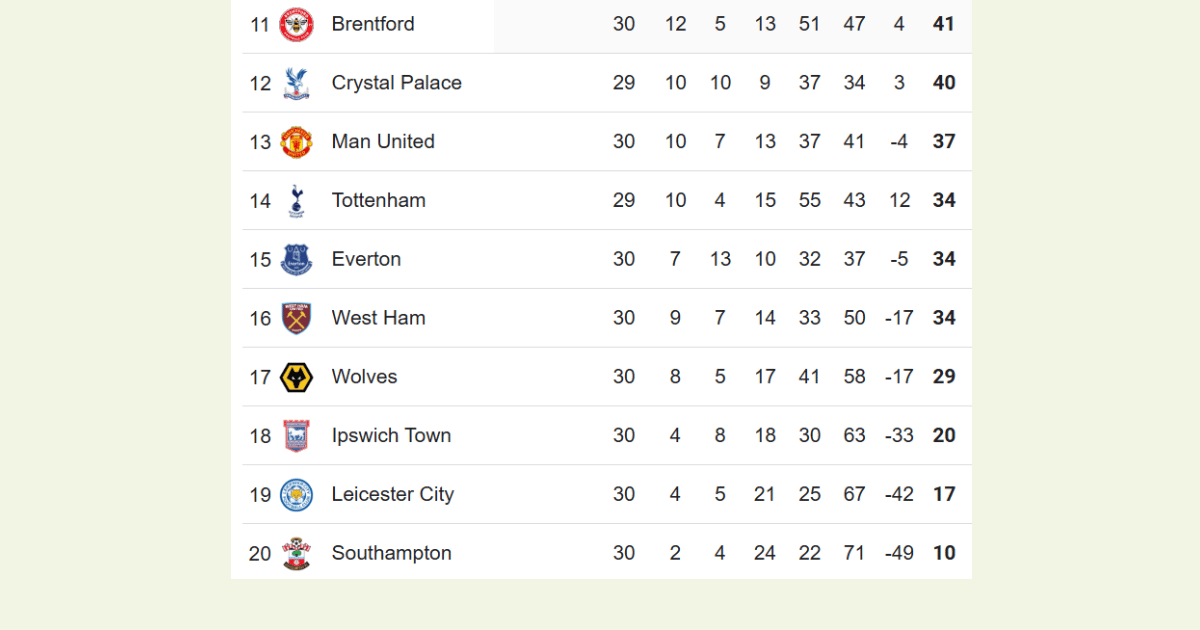Screen dimensions: 1200x630
Task: Open the Tottenham team name link
Action: click(x=379, y=201)
